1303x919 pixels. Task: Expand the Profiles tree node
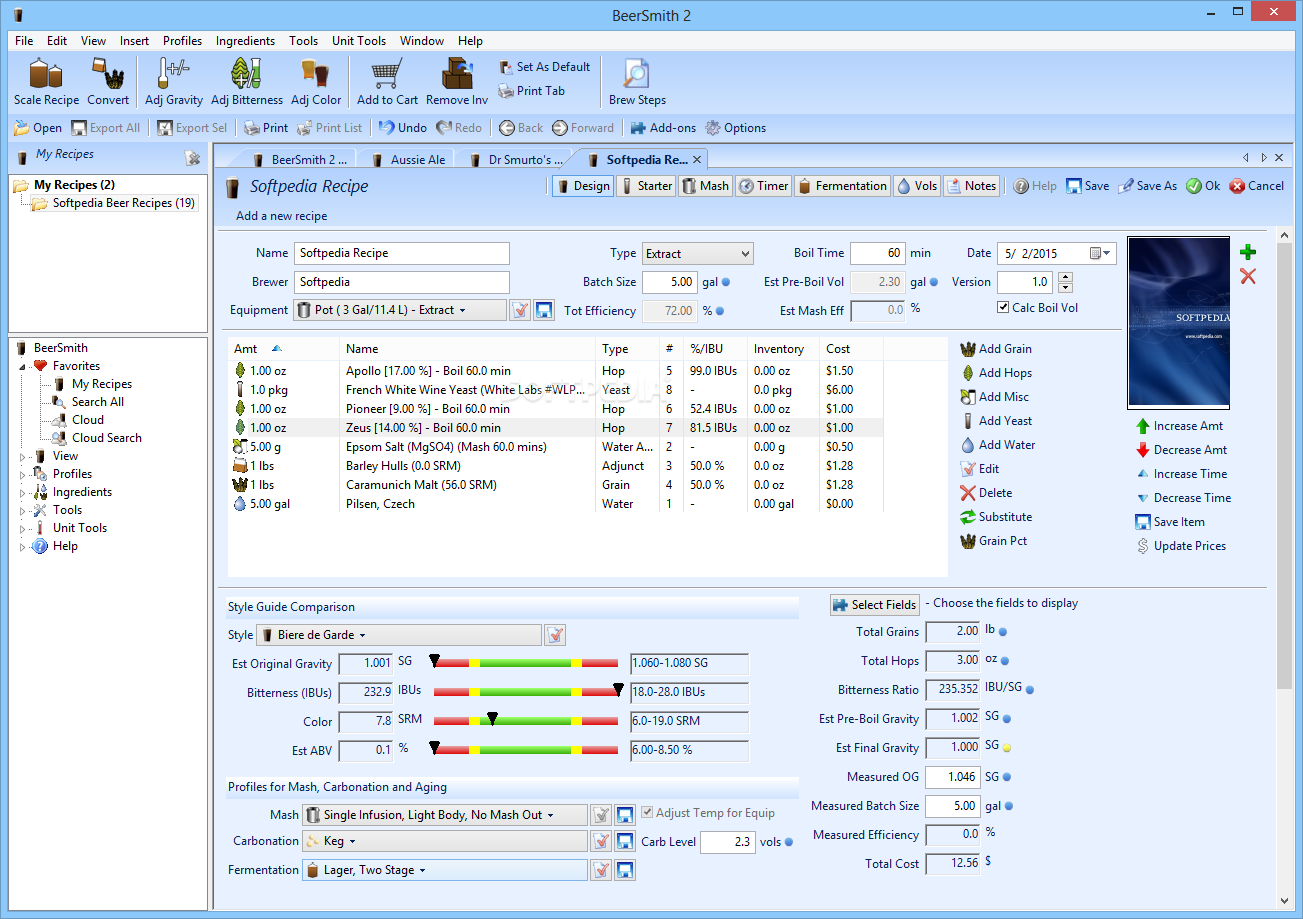coord(23,475)
